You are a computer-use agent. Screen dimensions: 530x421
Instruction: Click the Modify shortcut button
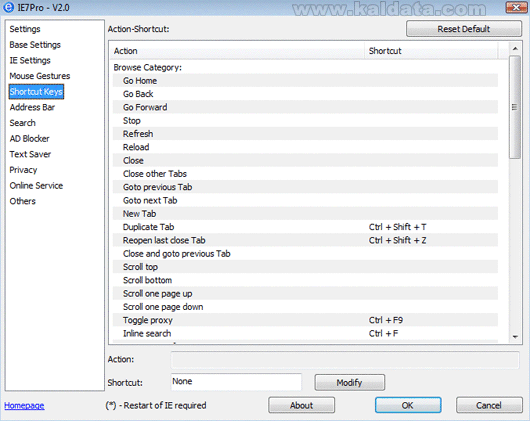tap(350, 382)
